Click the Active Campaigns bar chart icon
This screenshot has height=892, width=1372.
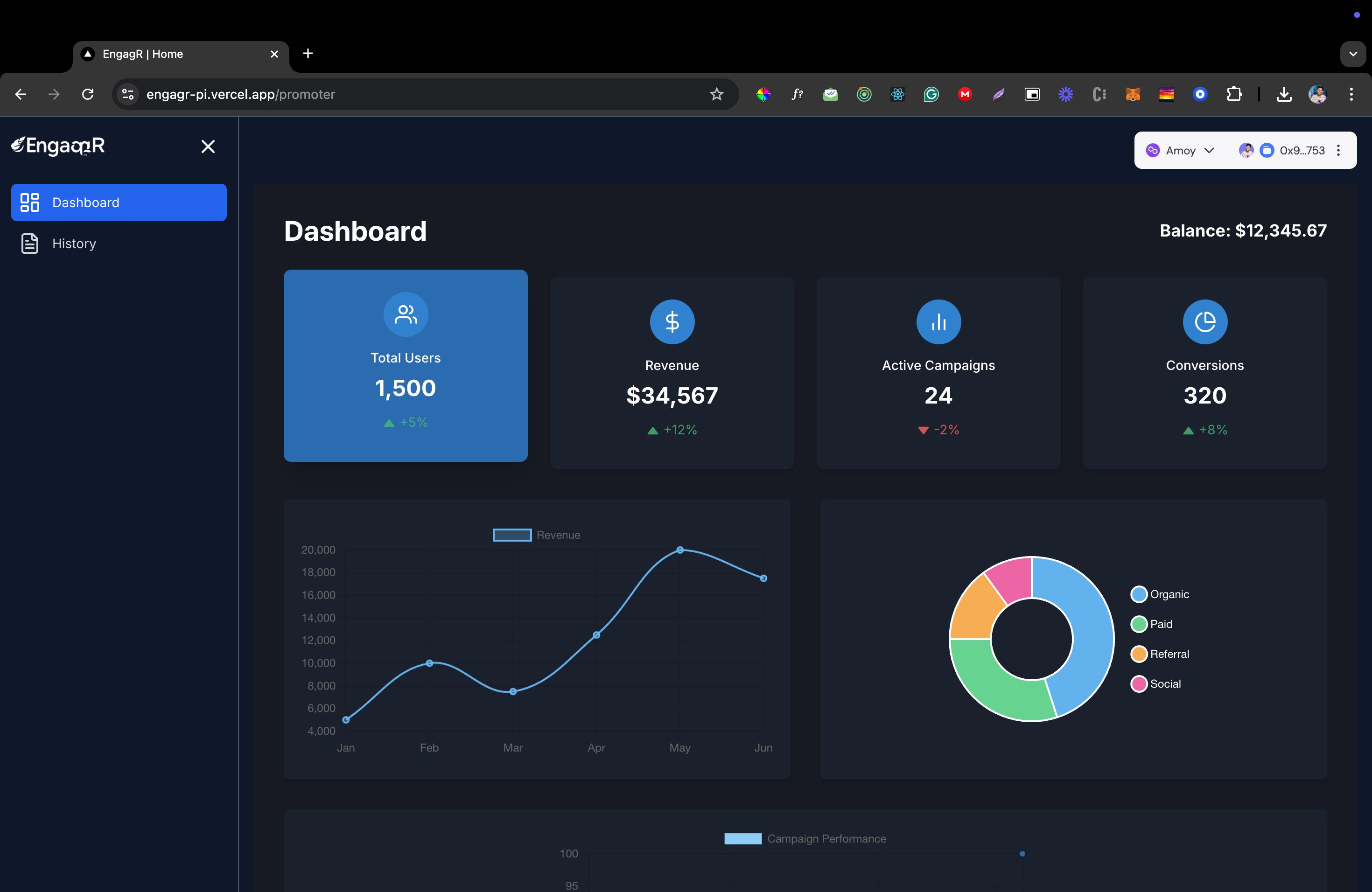tap(938, 321)
